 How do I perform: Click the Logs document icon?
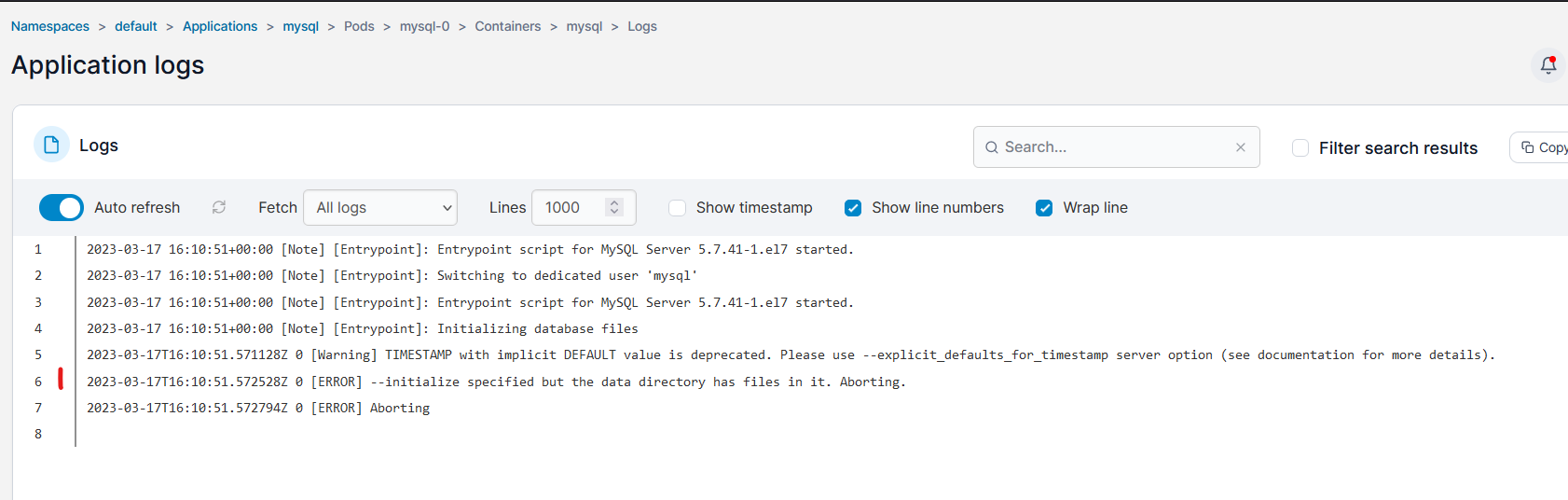pyautogui.click(x=51, y=145)
